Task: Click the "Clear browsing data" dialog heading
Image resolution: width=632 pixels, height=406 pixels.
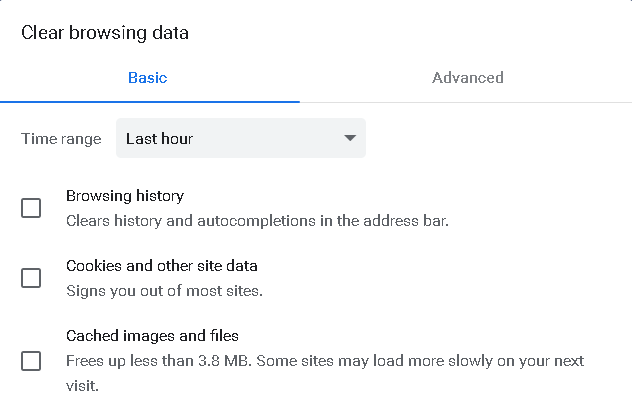Action: pos(105,33)
